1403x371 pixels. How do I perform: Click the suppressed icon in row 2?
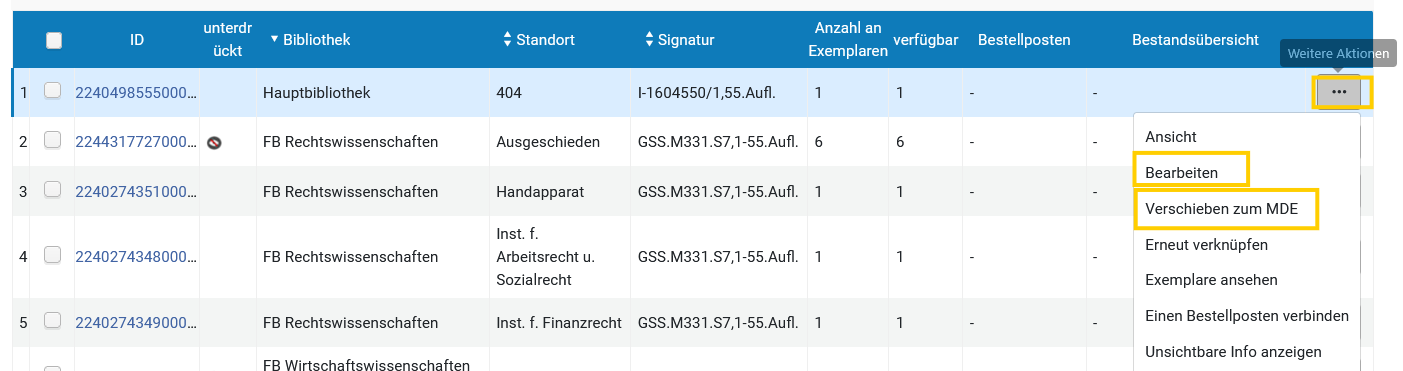tap(214, 143)
